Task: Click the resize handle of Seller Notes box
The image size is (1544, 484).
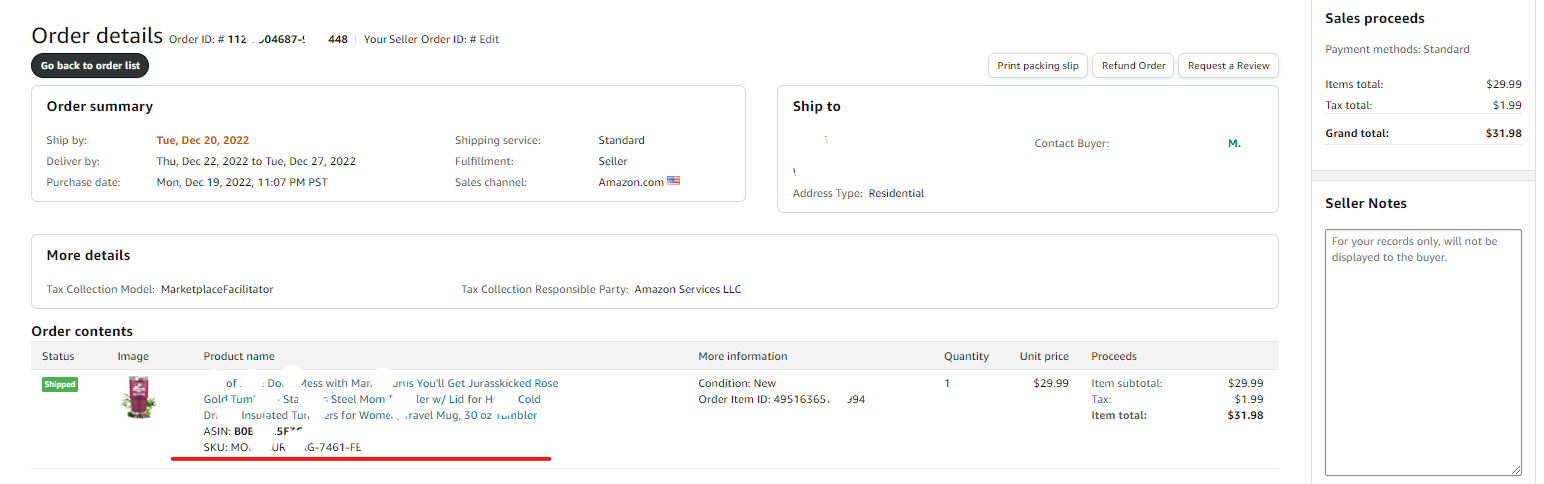Action: tap(1516, 469)
